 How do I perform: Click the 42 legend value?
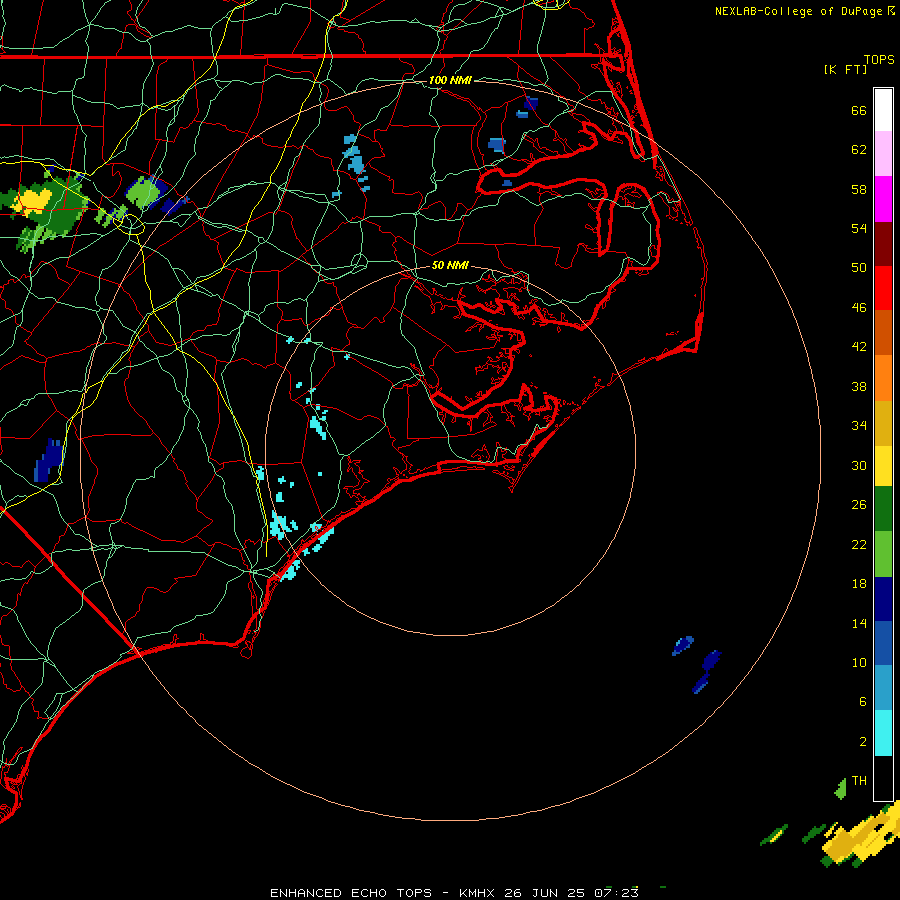pyautogui.click(x=859, y=347)
